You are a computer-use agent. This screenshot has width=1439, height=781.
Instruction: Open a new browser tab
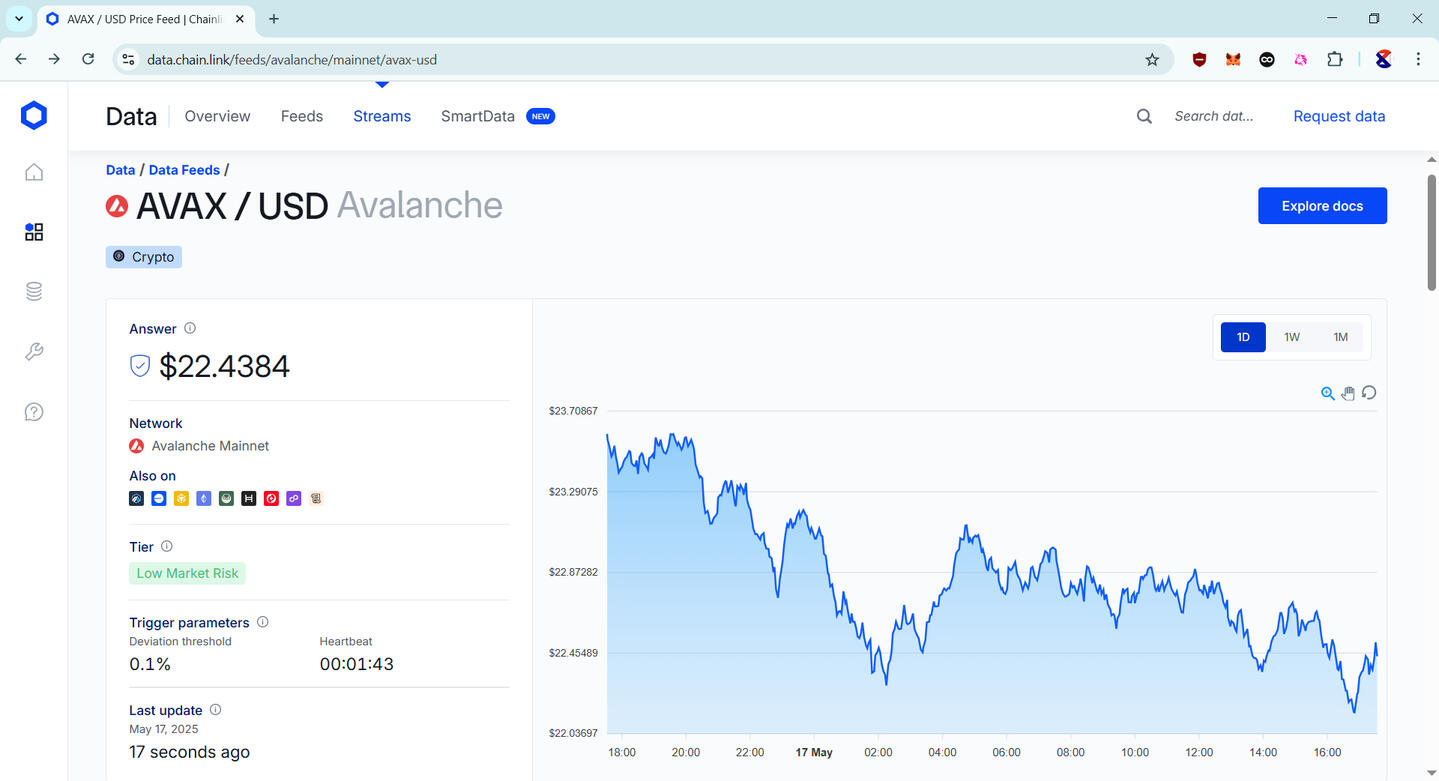(274, 19)
